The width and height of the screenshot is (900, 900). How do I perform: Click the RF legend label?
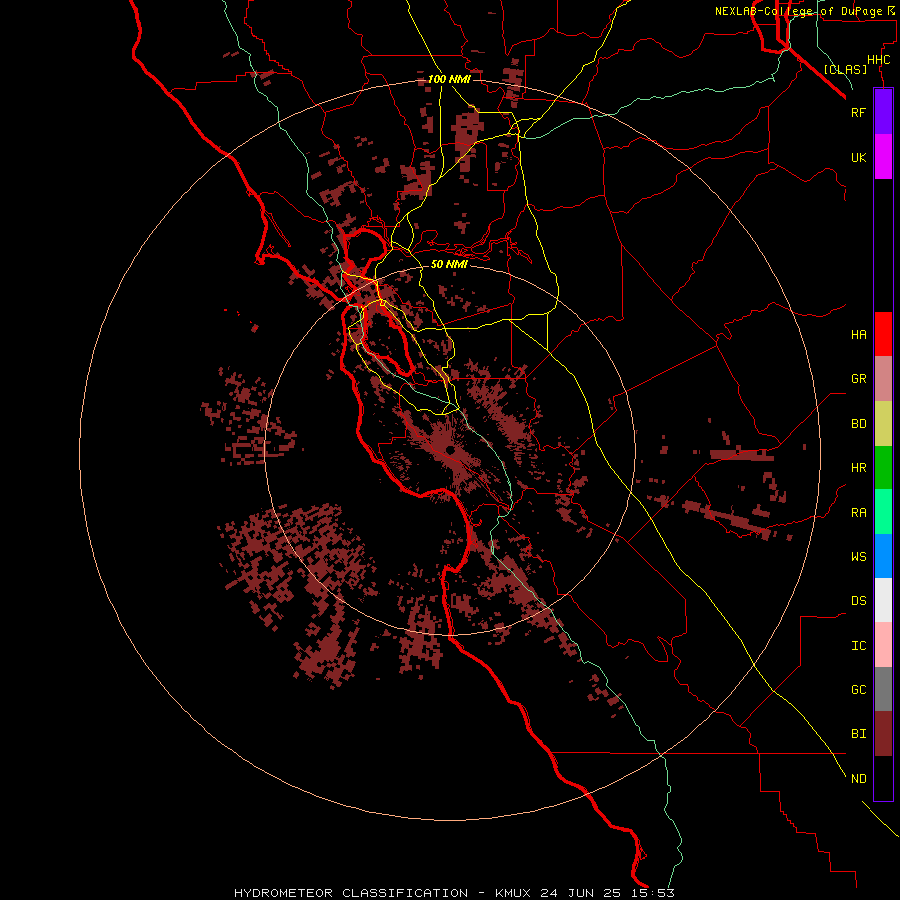858,112
